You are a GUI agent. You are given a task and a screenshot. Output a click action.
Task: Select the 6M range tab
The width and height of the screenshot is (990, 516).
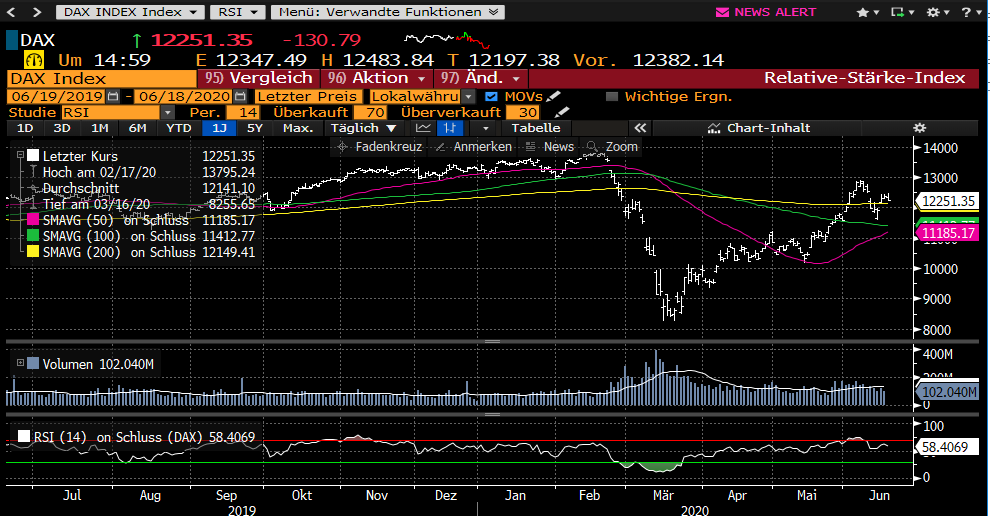(x=138, y=128)
